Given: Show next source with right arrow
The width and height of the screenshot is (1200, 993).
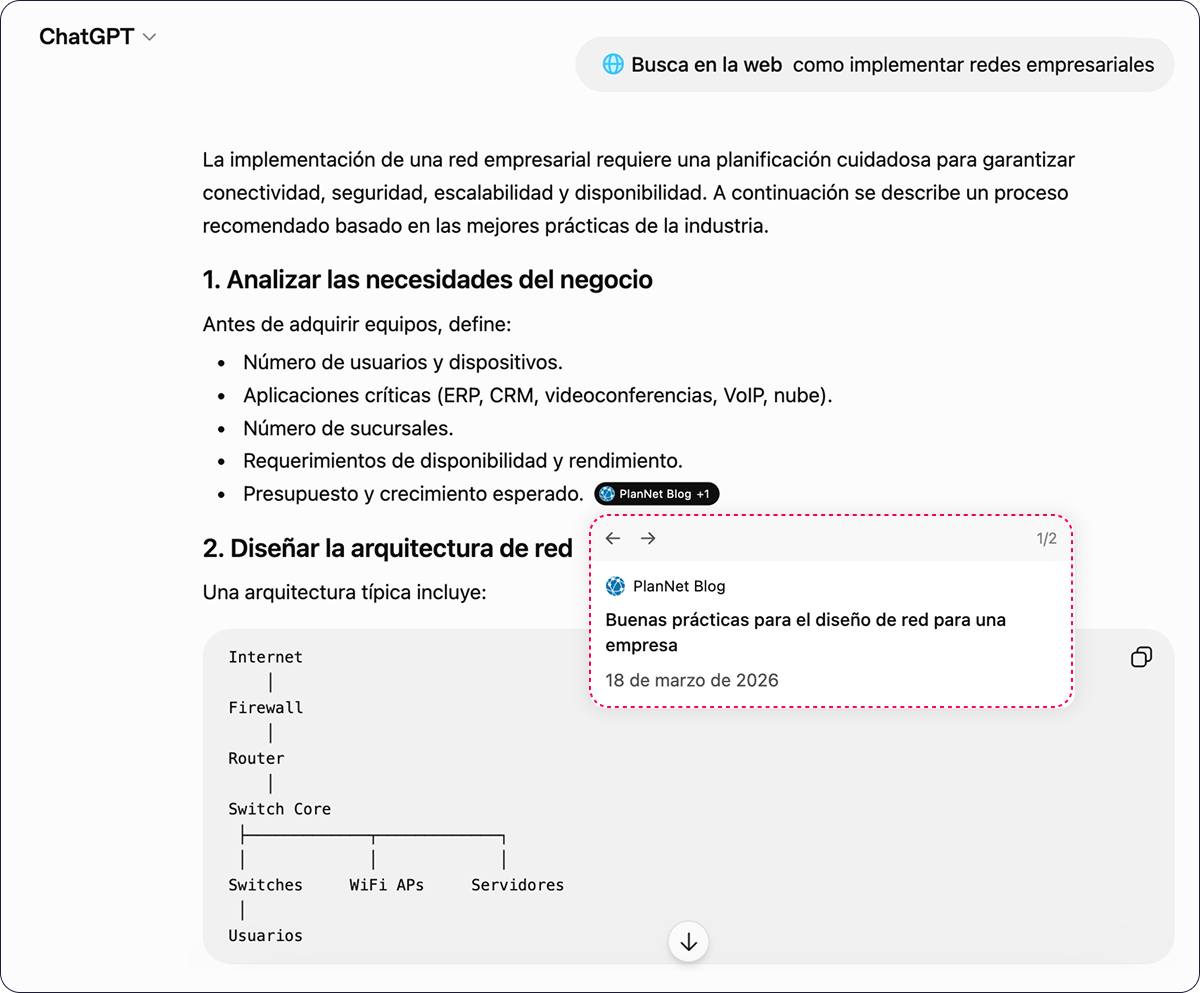Looking at the screenshot, I should (648, 538).
